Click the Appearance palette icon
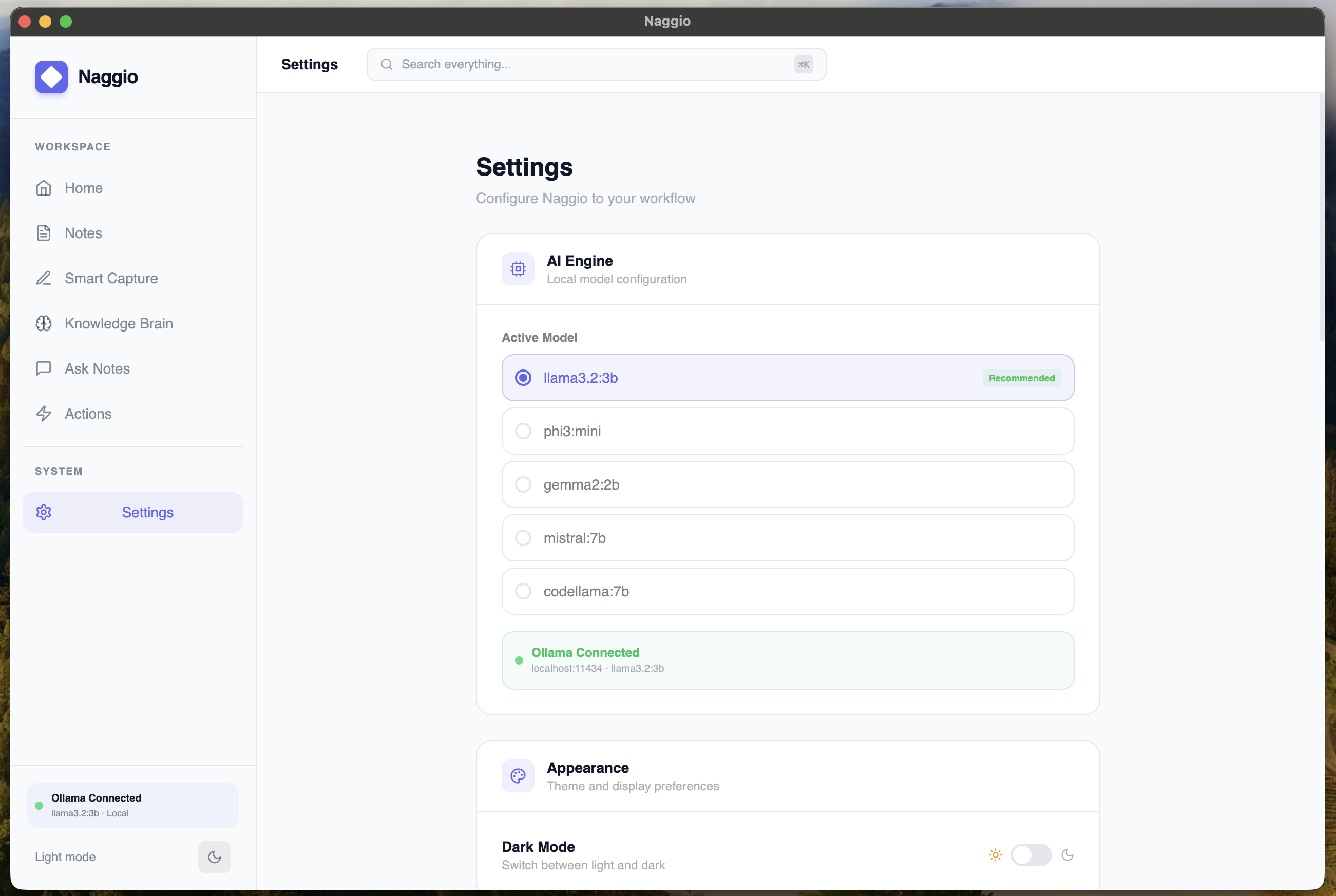 pyautogui.click(x=518, y=776)
